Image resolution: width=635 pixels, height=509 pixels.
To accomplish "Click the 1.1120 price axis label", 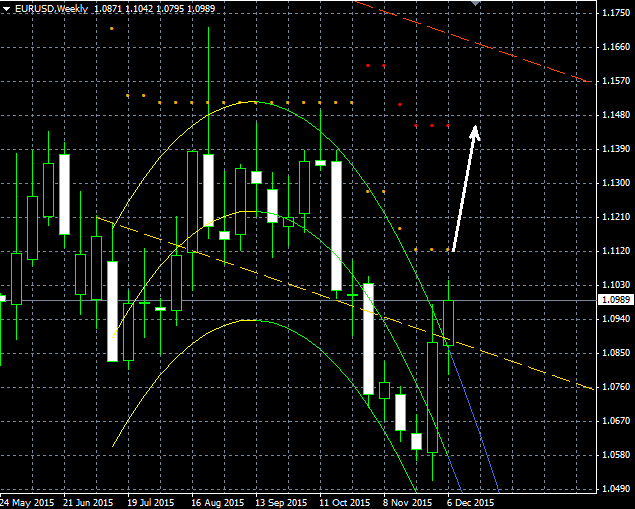I will point(616,251).
